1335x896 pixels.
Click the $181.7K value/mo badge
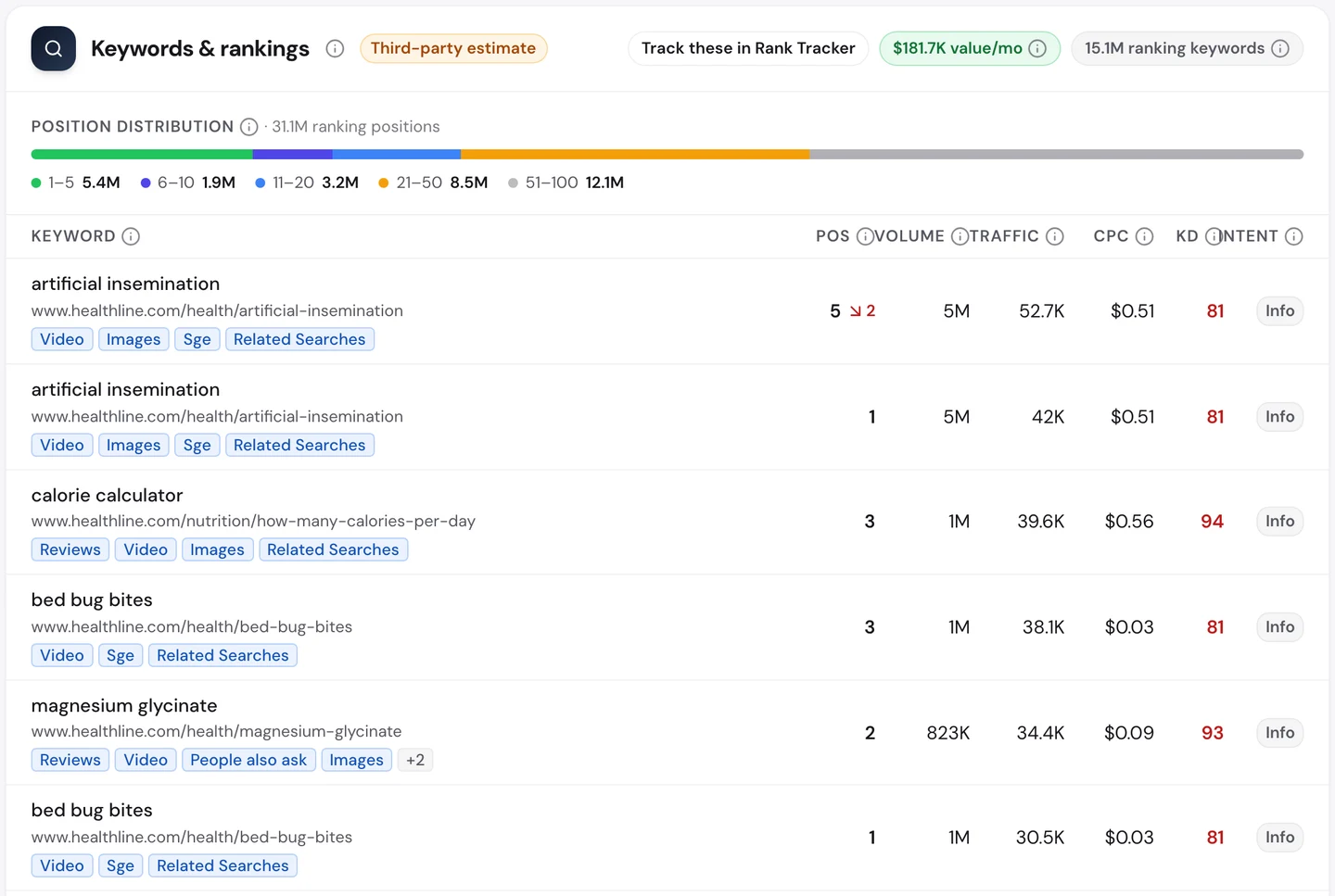969,48
